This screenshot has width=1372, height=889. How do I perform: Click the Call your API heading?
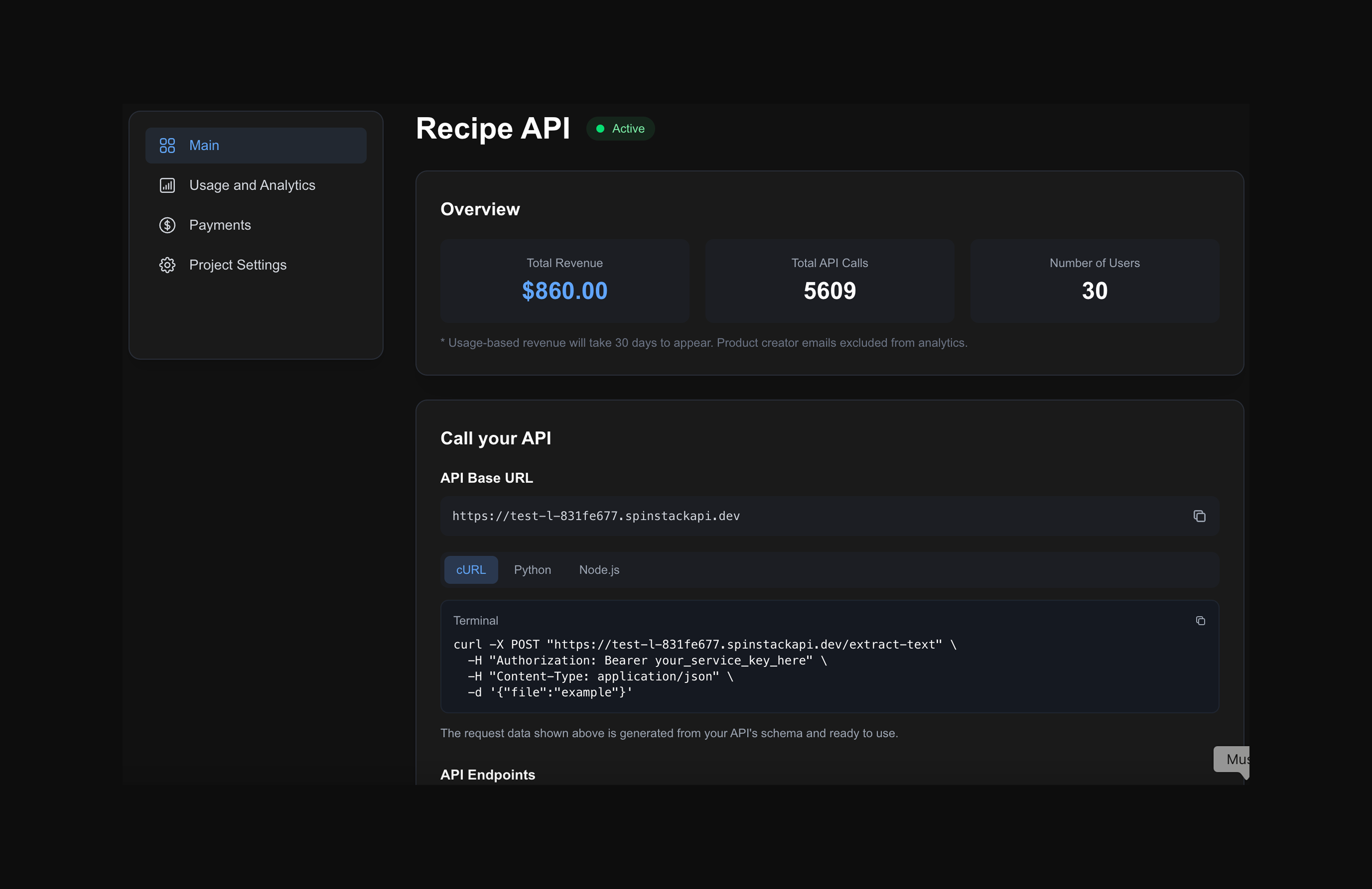[x=496, y=438]
